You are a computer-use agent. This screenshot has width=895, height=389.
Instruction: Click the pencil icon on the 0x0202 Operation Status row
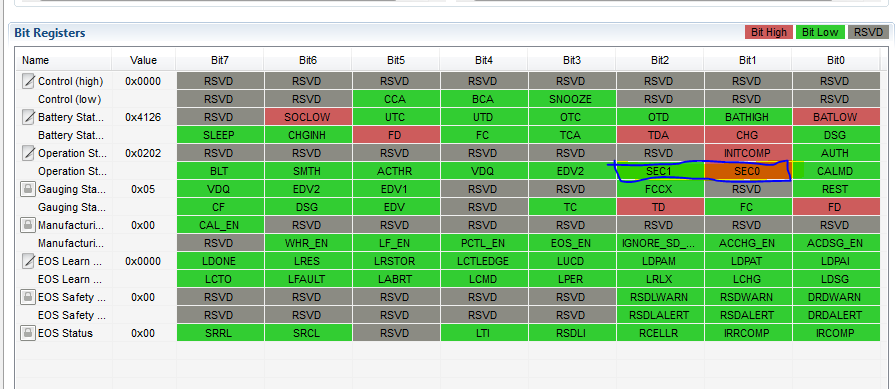tap(28, 153)
